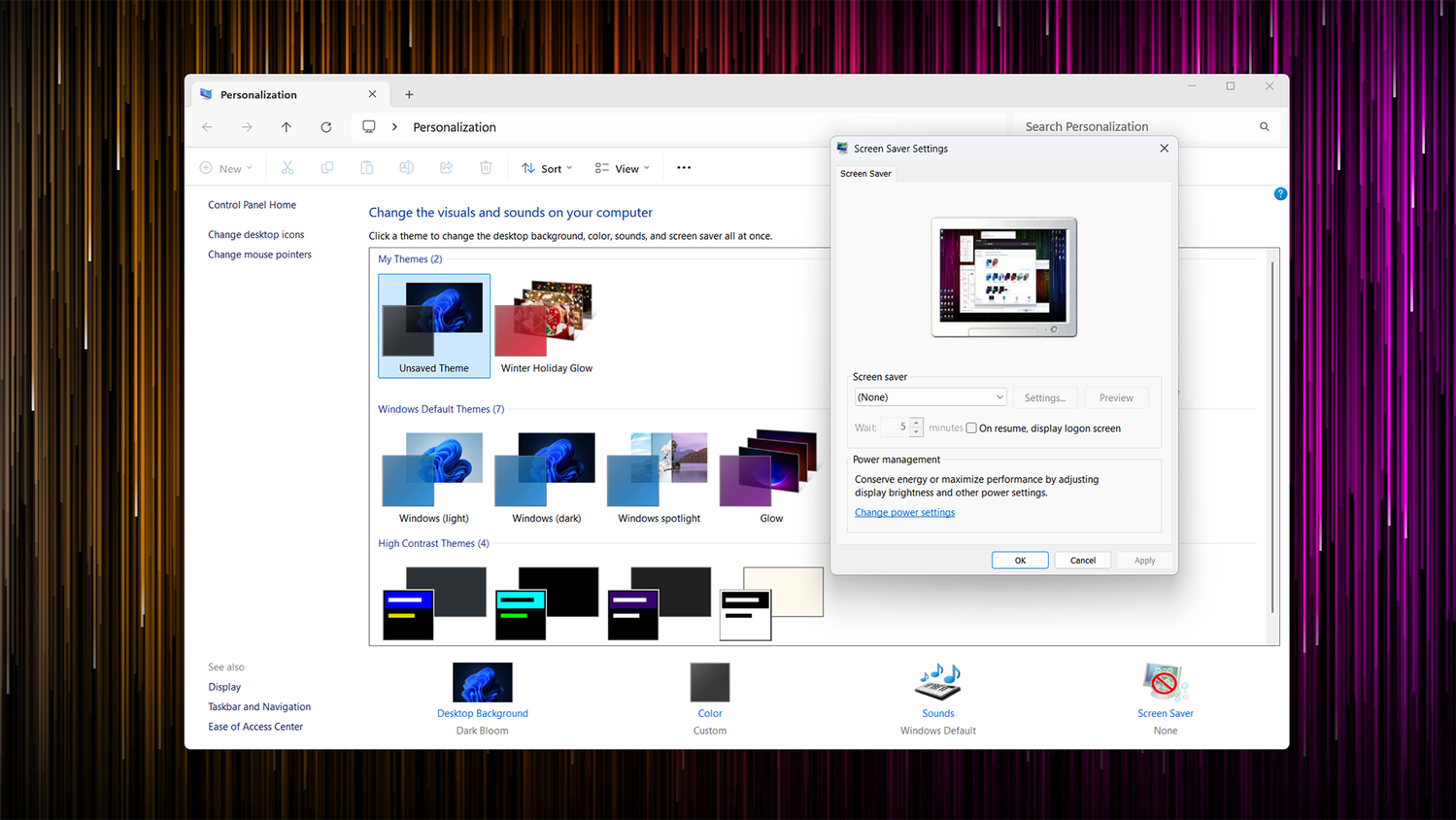Click the breadcrumb chevron before Personalization
This screenshot has width=1456, height=820.
[x=394, y=127]
